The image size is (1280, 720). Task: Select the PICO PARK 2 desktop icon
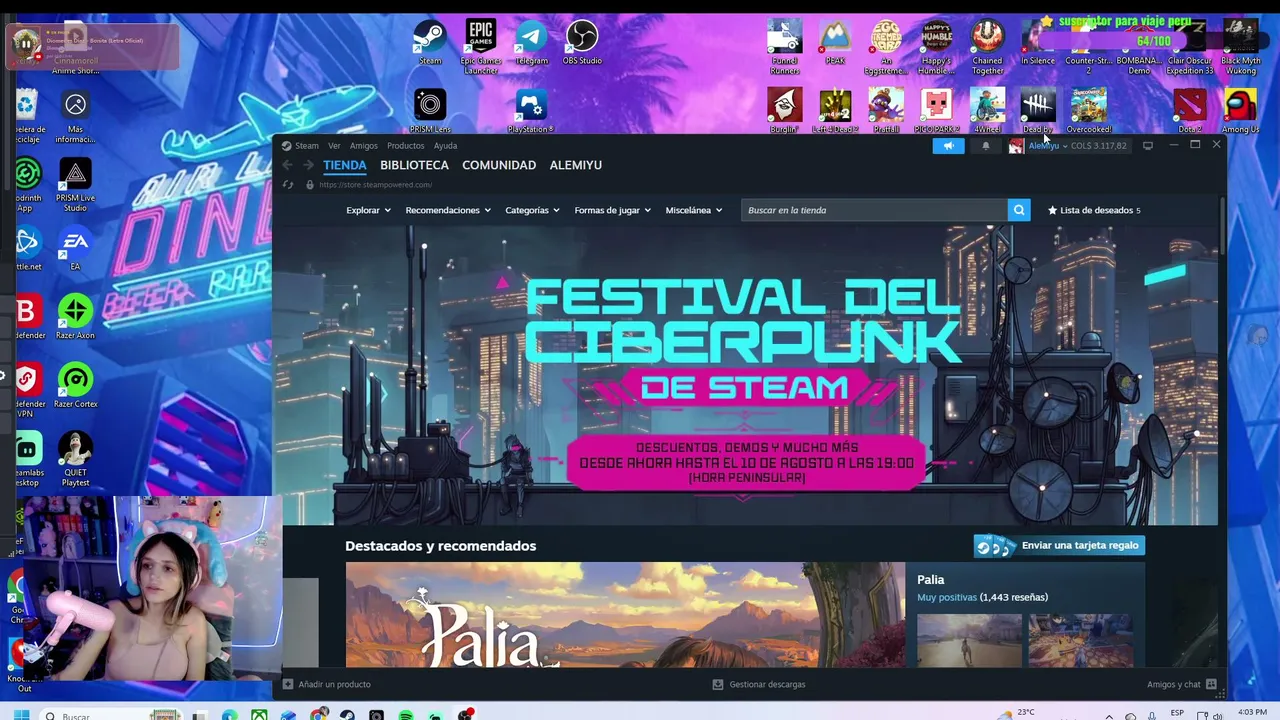tap(937, 110)
